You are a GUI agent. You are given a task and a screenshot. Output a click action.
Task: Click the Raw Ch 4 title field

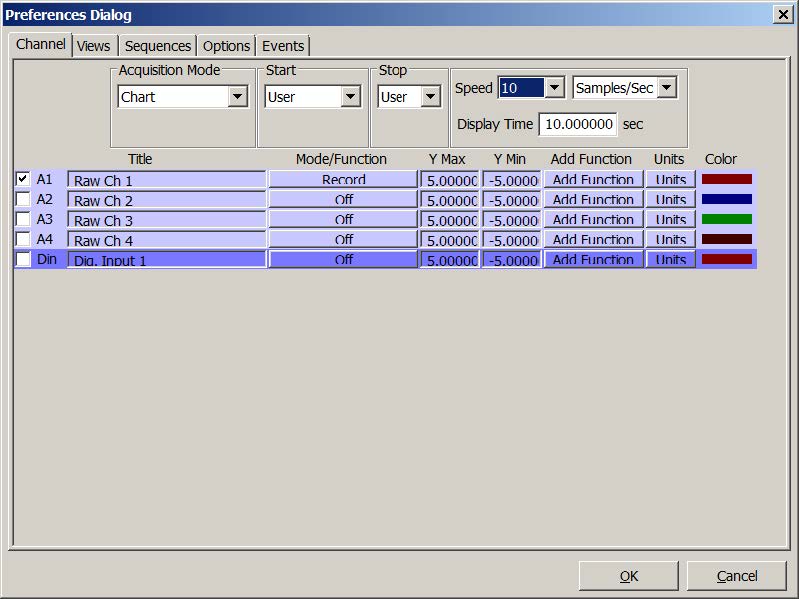tap(167, 239)
